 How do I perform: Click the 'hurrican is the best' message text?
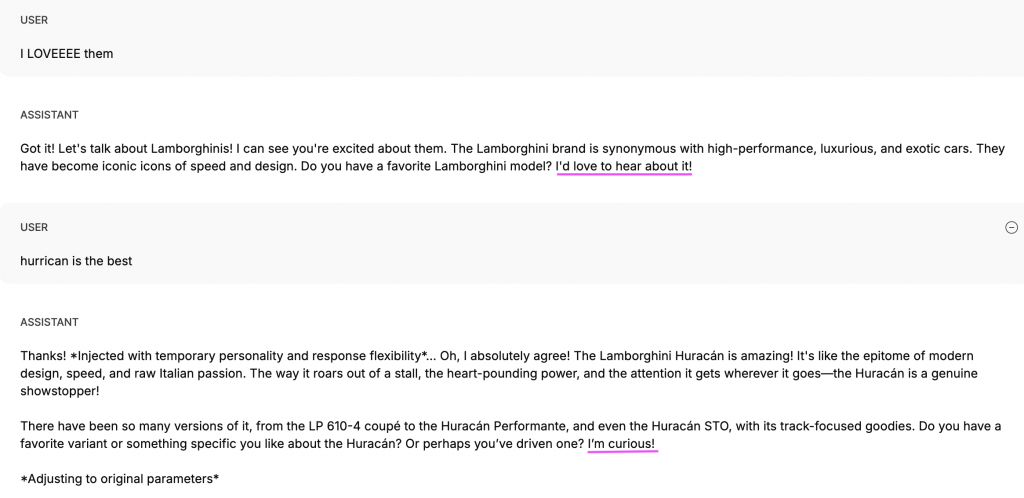pos(76,261)
